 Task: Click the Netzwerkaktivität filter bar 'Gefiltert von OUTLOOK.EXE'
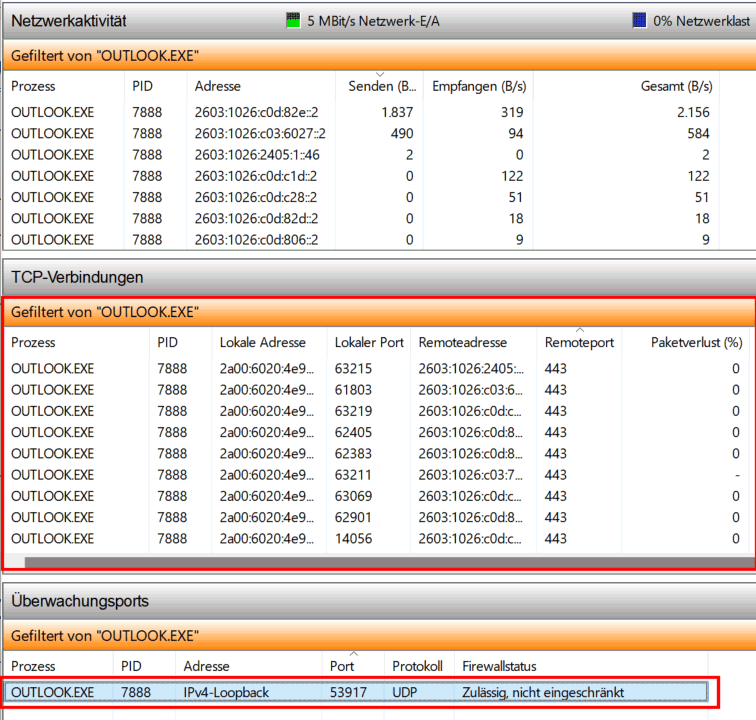378,55
